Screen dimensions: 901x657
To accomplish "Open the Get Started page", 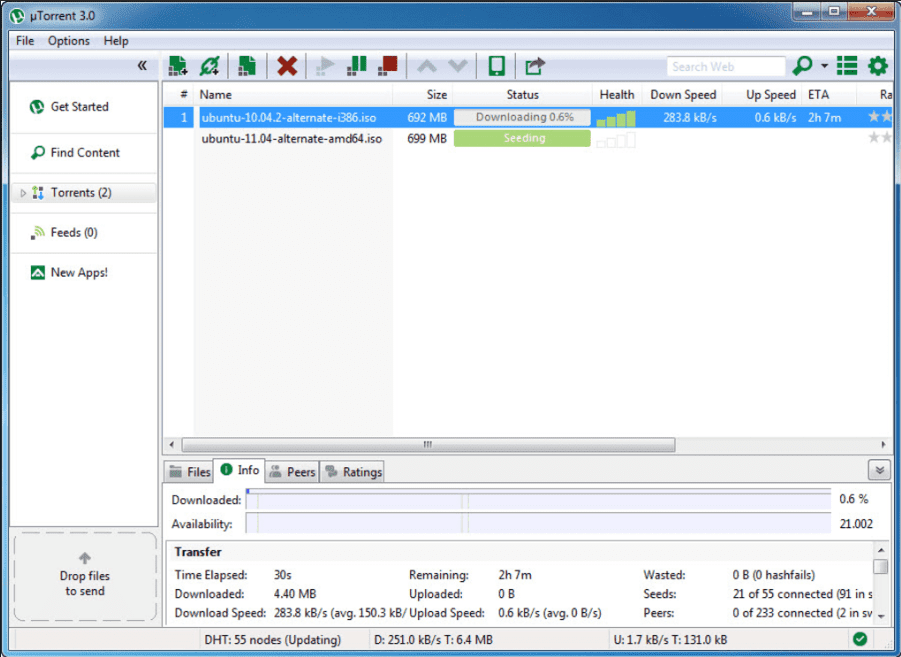I will point(84,107).
